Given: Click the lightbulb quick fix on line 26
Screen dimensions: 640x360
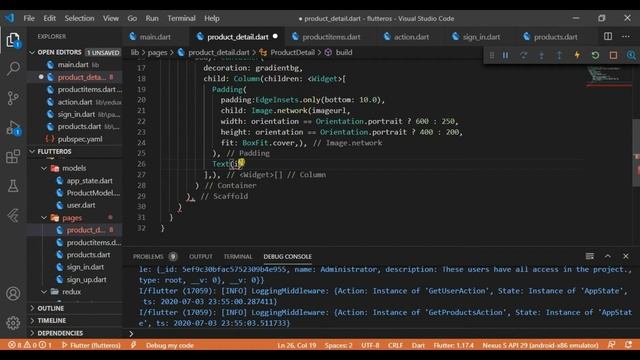Looking at the screenshot, I should click(x=241, y=163).
